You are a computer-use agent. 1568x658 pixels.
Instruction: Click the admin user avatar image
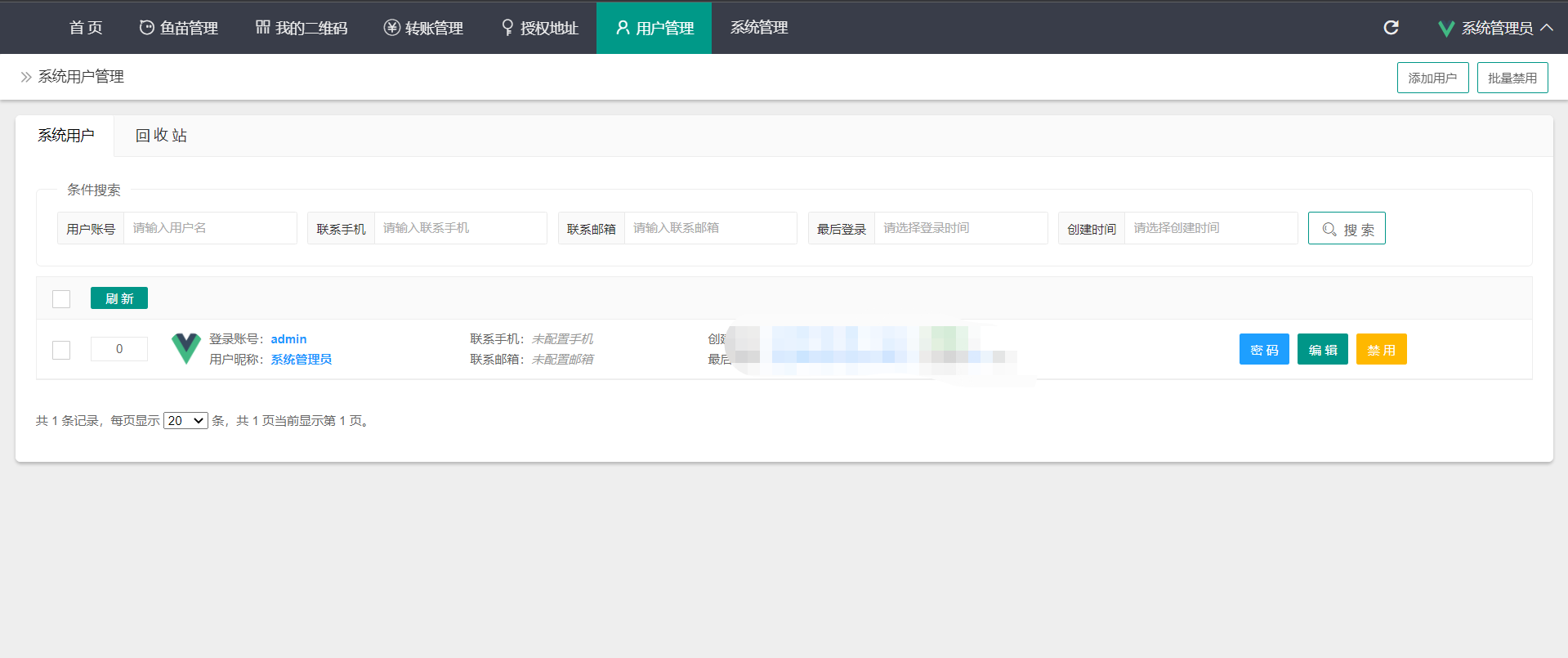tap(186, 349)
